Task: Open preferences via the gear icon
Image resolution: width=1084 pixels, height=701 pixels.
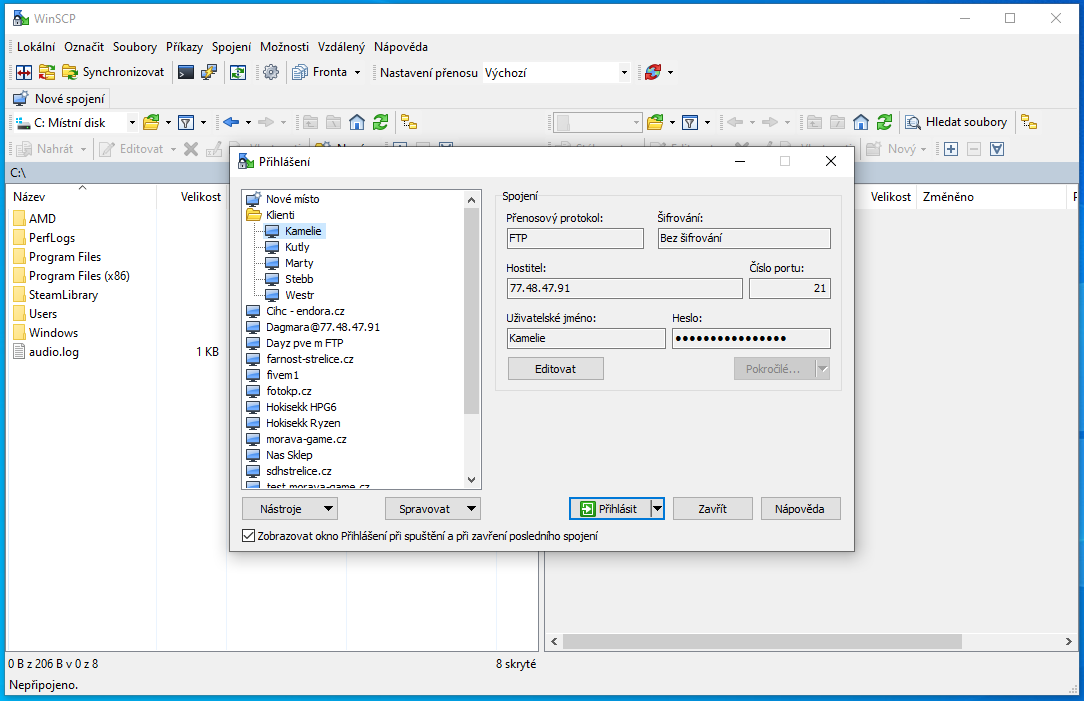Action: [x=270, y=72]
